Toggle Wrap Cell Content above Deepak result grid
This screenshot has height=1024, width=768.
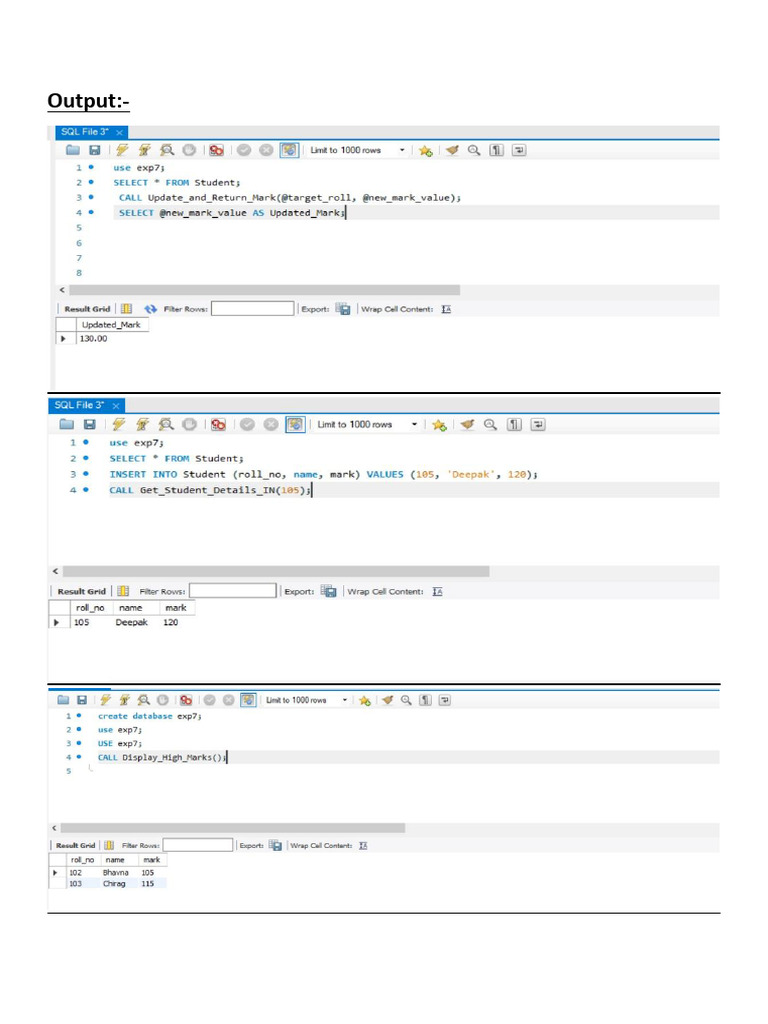[438, 592]
